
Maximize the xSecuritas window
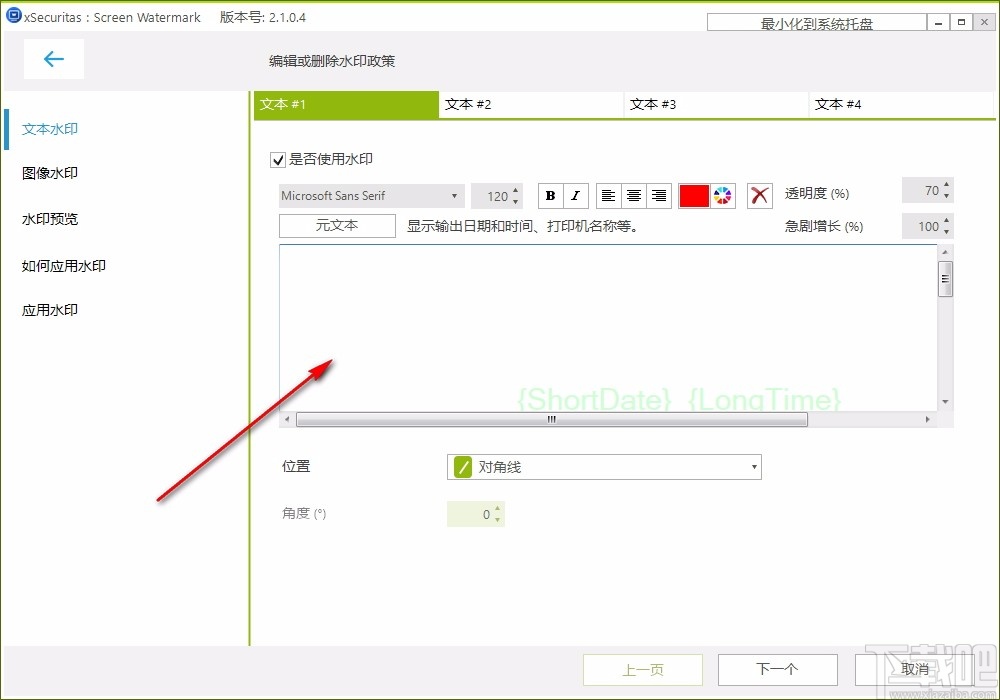pos(961,22)
